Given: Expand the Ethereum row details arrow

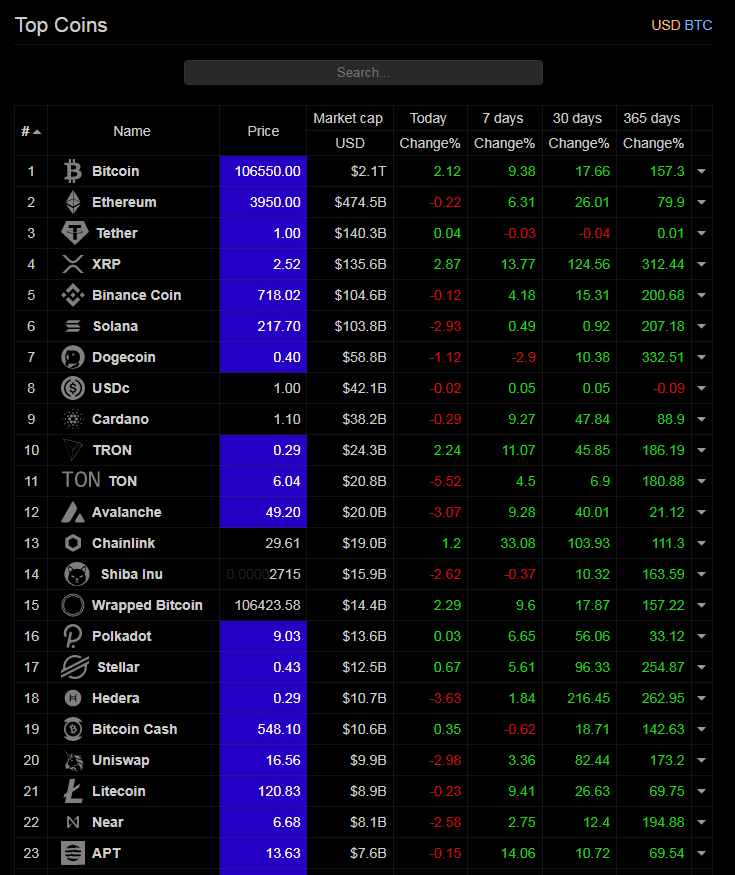Looking at the screenshot, I should 702,202.
